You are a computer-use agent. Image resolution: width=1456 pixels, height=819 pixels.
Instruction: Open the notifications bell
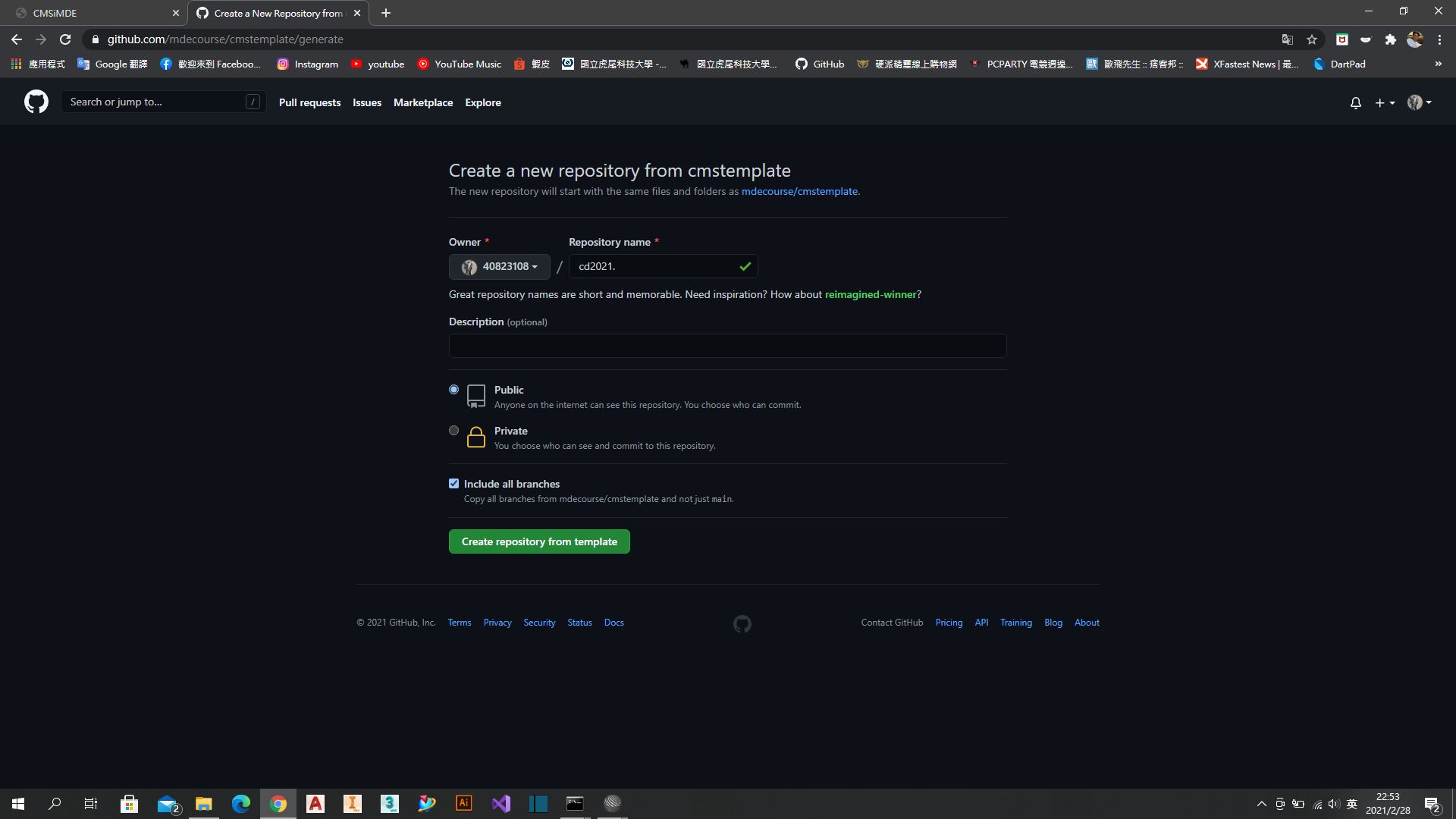click(1355, 102)
